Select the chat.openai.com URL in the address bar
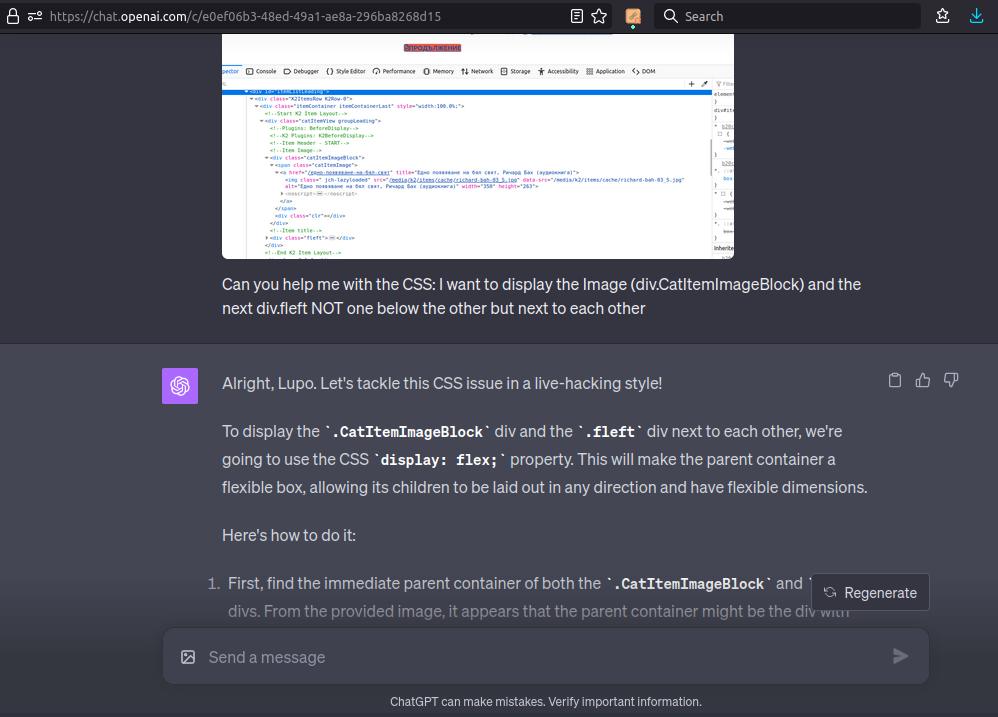 click(x=245, y=16)
